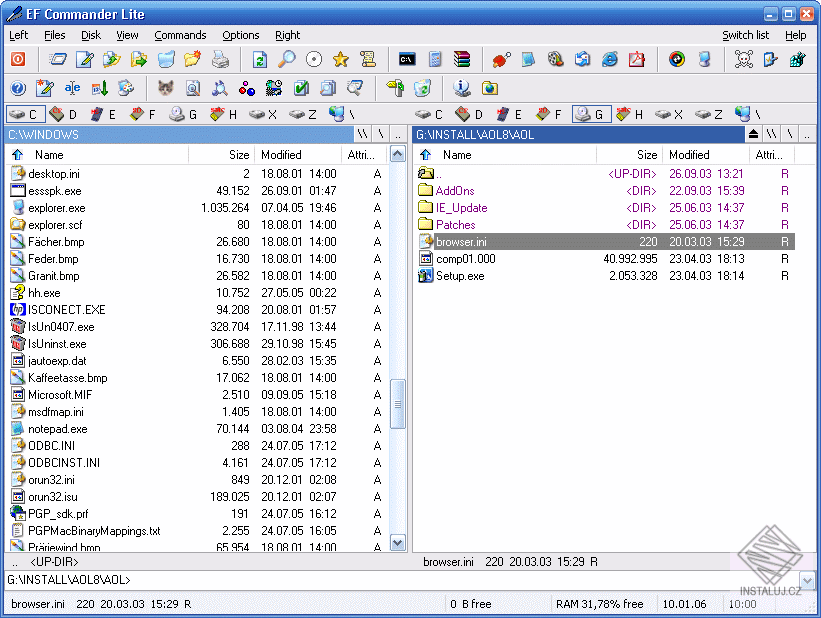Open the Files menu

tap(54, 35)
